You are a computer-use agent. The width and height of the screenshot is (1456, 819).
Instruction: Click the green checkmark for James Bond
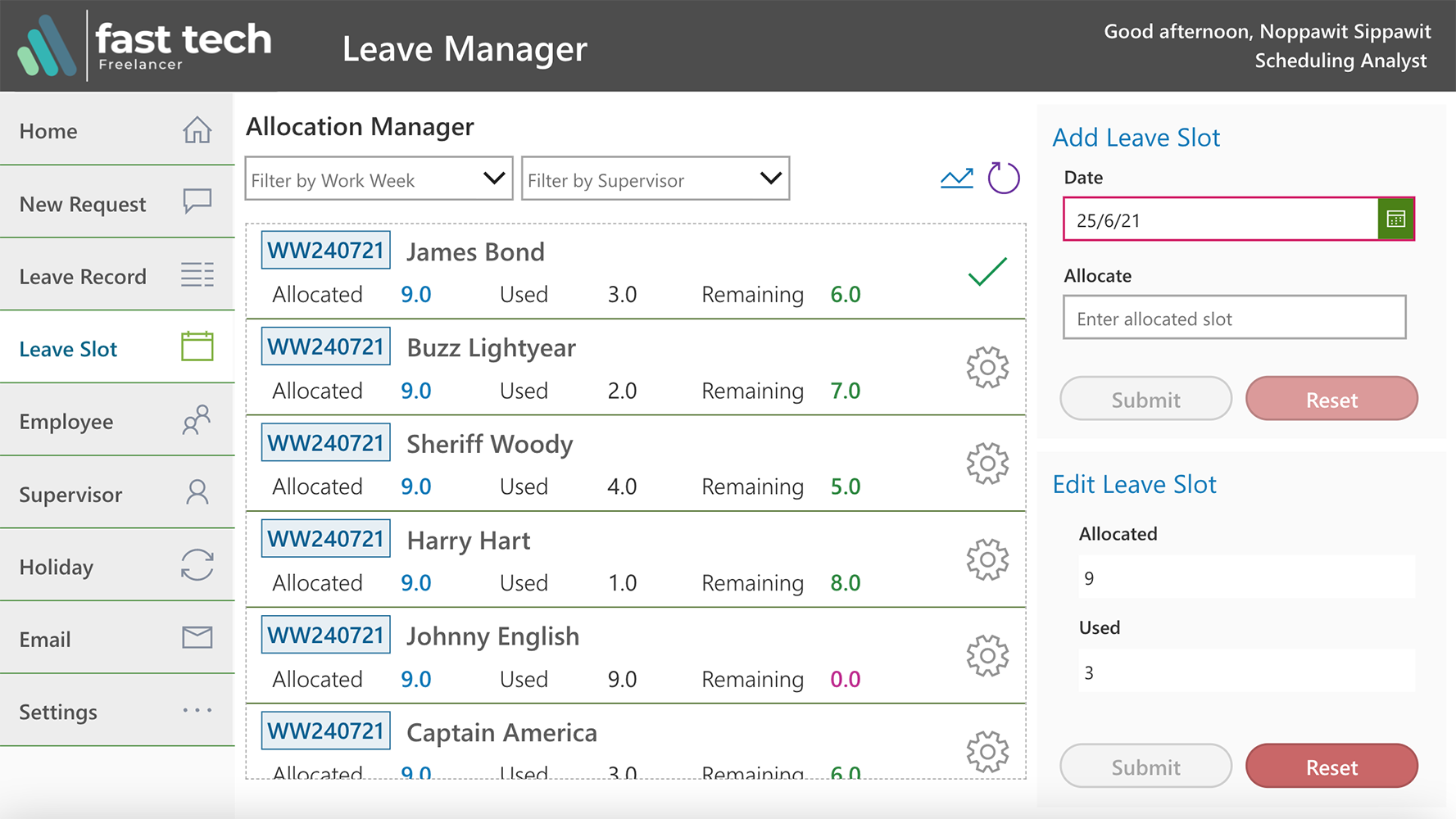coord(987,272)
